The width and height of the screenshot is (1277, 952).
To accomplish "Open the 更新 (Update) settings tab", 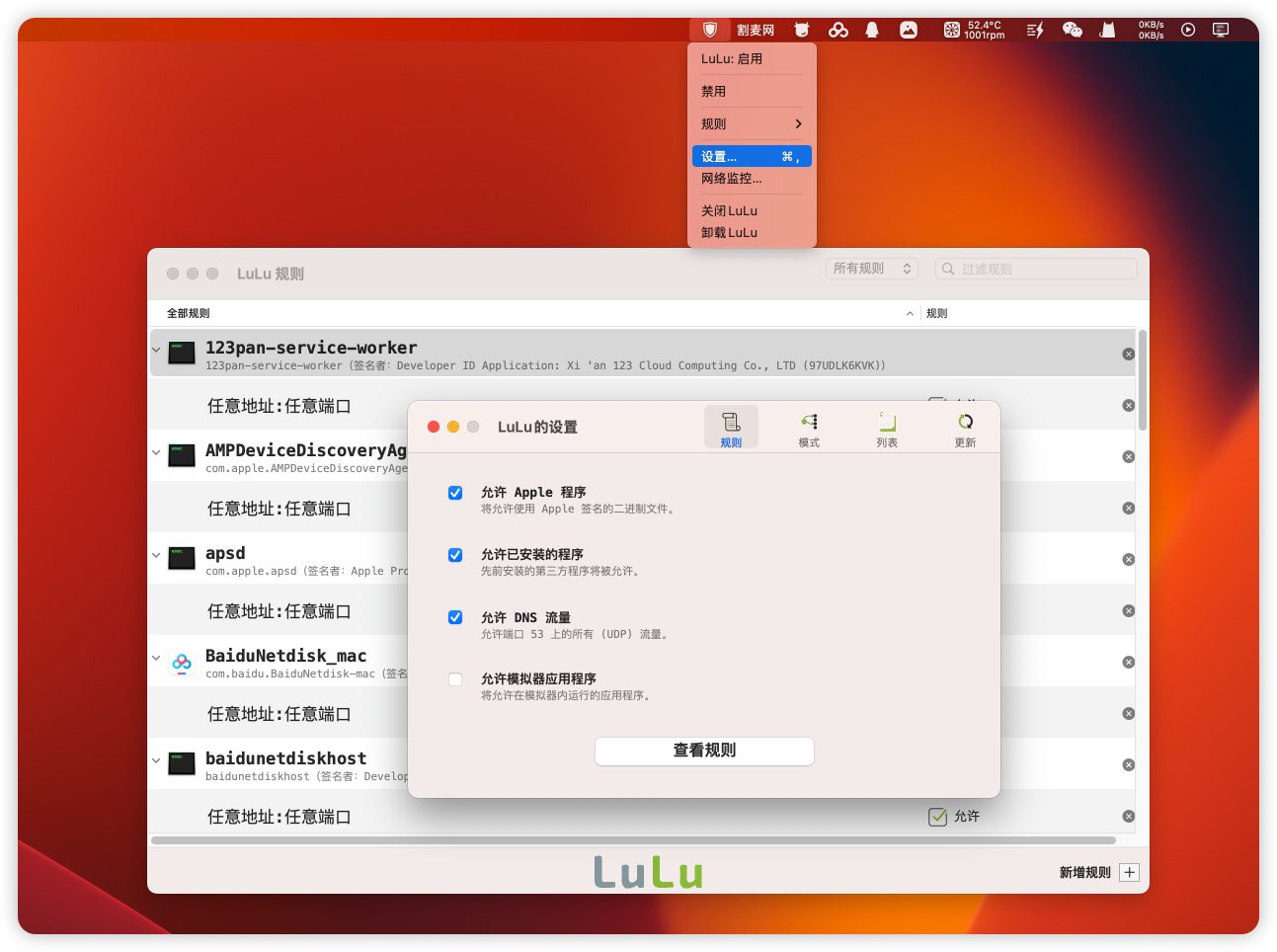I will (965, 430).
